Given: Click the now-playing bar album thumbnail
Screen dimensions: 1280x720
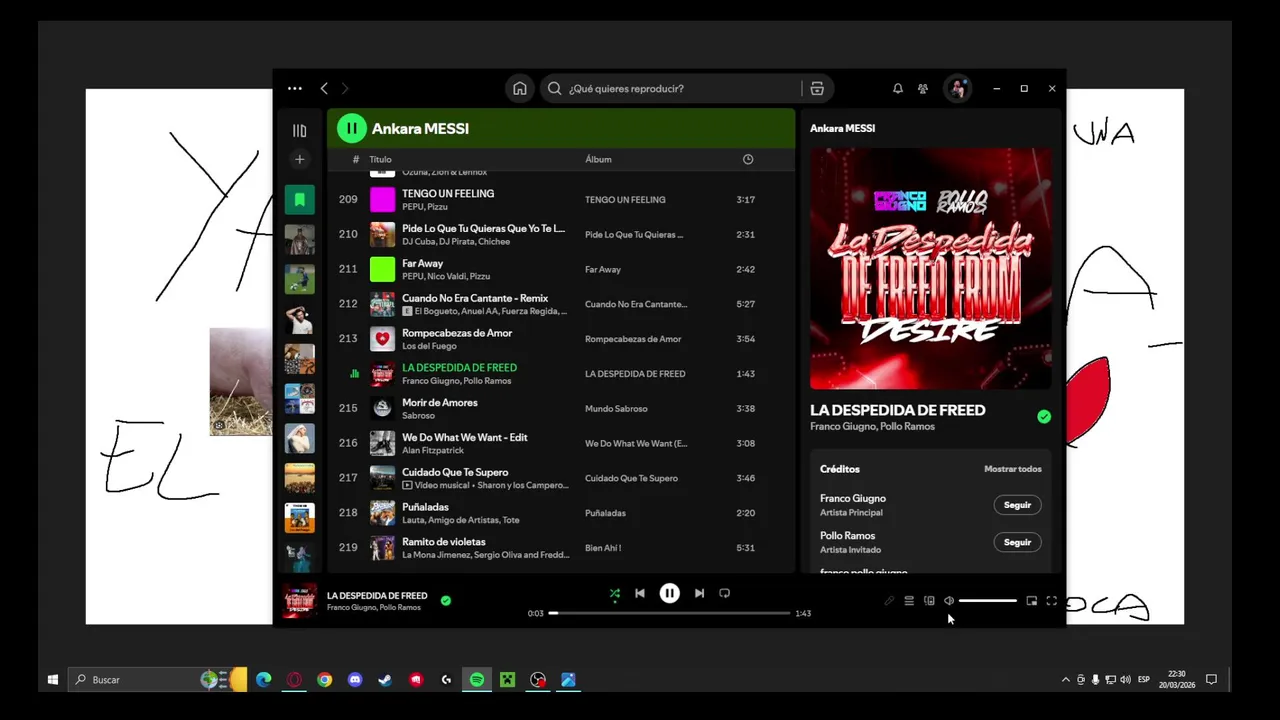Looking at the screenshot, I should pos(299,601).
